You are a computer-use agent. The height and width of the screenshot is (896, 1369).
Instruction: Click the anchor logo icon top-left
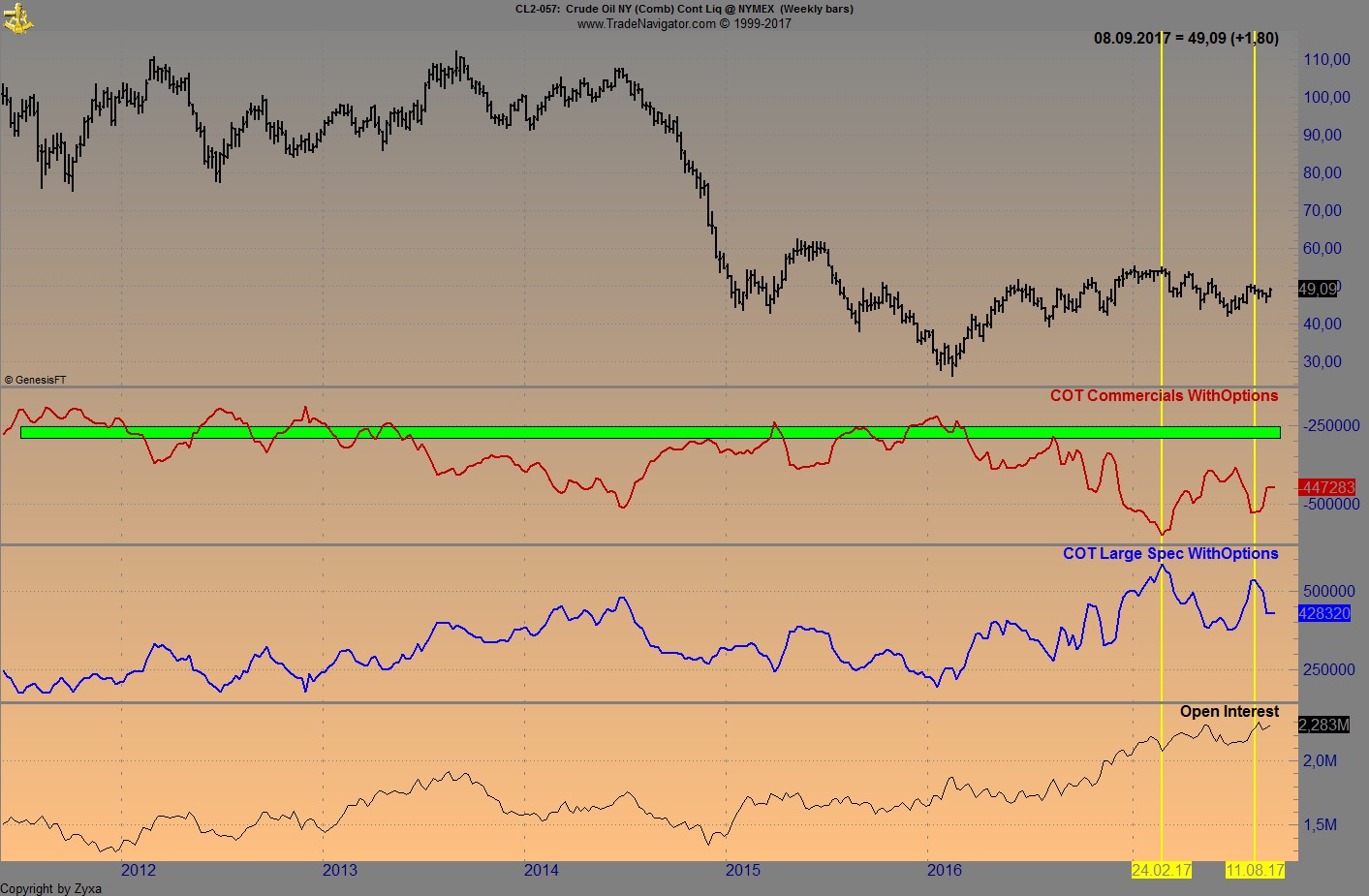[x=19, y=17]
